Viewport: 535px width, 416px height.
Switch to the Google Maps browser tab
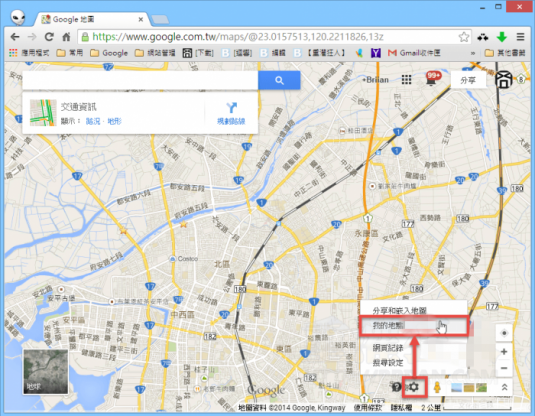[x=91, y=19]
